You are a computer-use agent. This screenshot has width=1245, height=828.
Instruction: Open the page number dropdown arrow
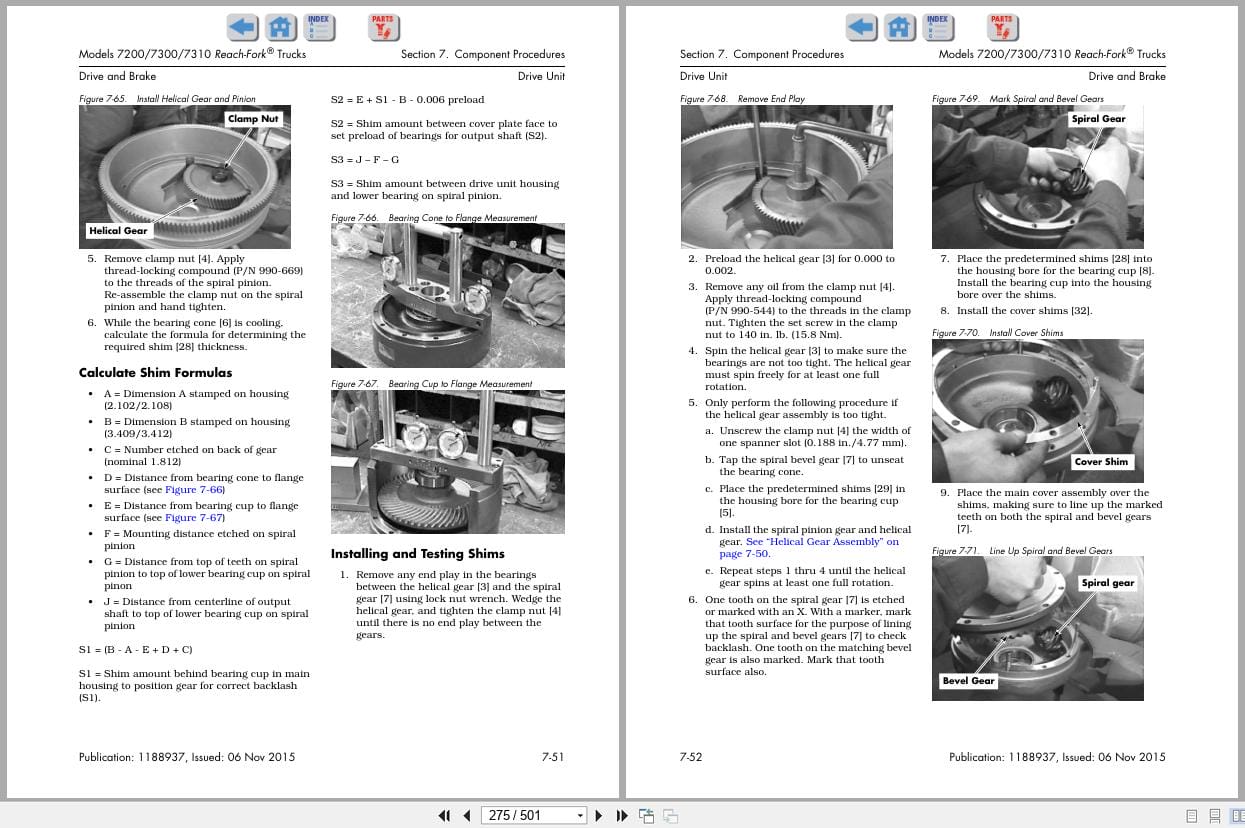click(x=580, y=816)
